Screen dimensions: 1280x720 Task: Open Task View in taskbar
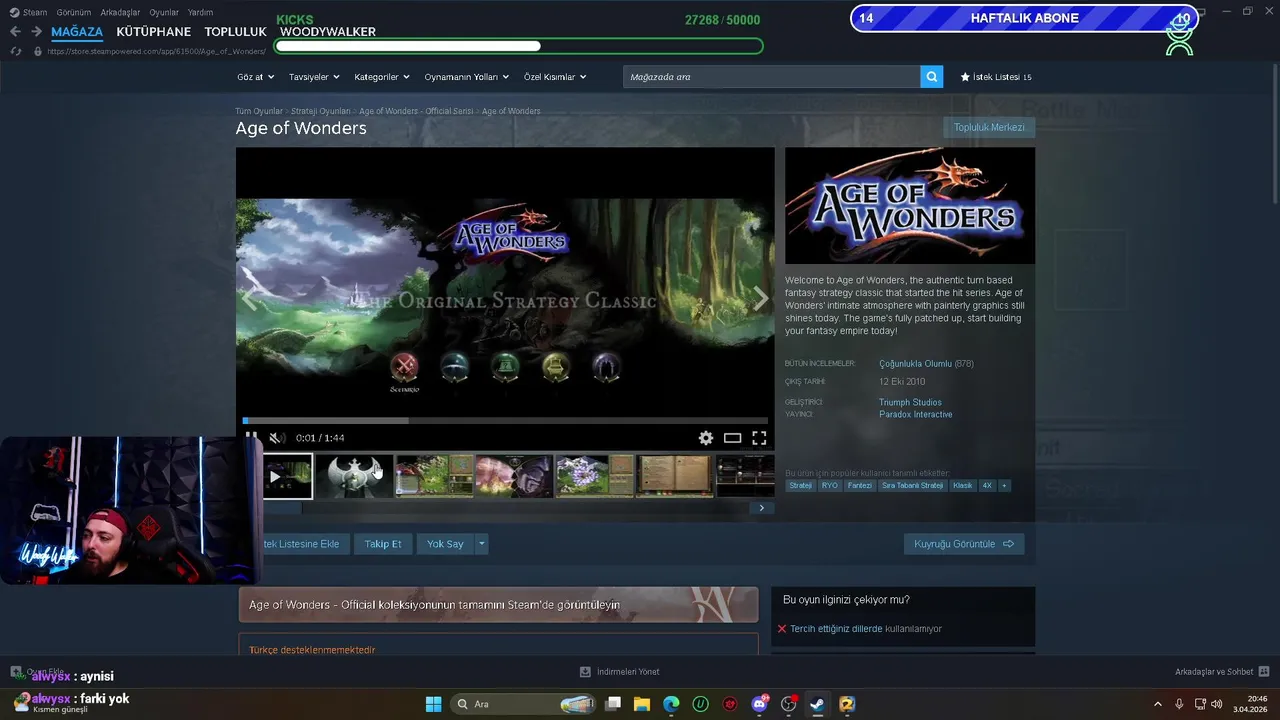click(613, 704)
